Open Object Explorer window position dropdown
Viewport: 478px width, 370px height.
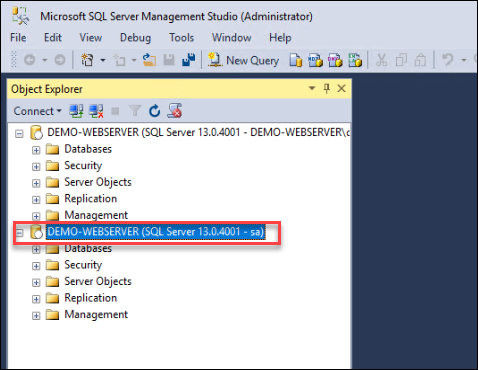click(x=312, y=88)
